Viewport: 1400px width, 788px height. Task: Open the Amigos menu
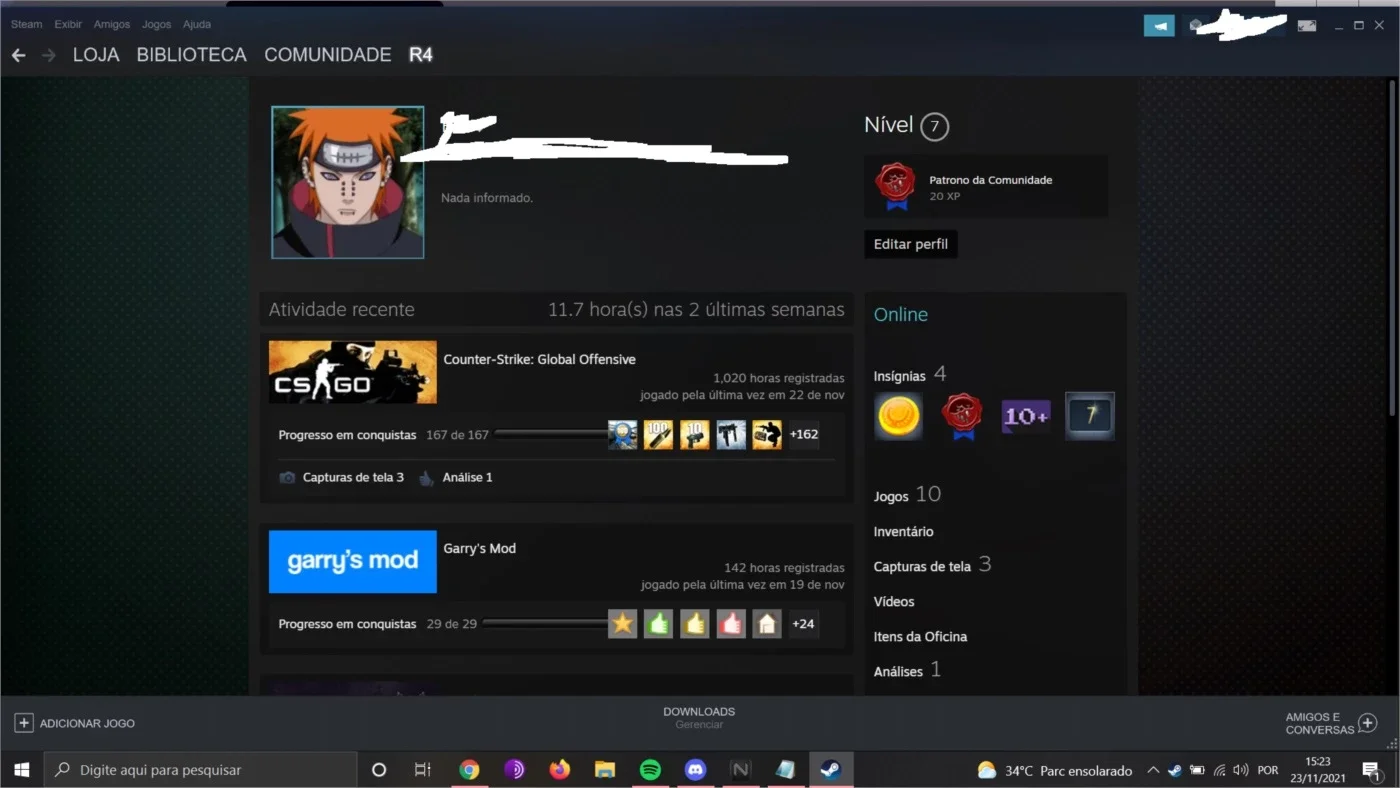click(x=112, y=24)
